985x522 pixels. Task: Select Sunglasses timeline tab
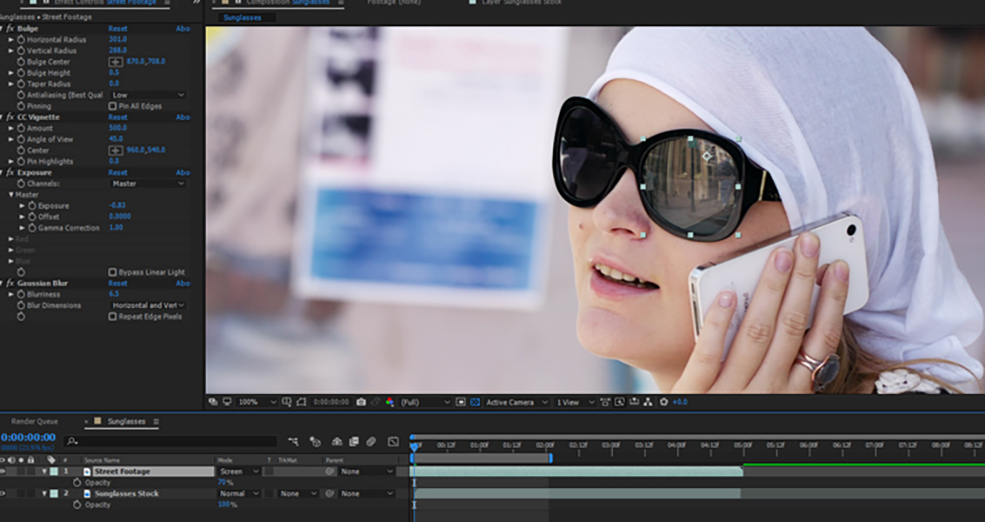point(126,421)
